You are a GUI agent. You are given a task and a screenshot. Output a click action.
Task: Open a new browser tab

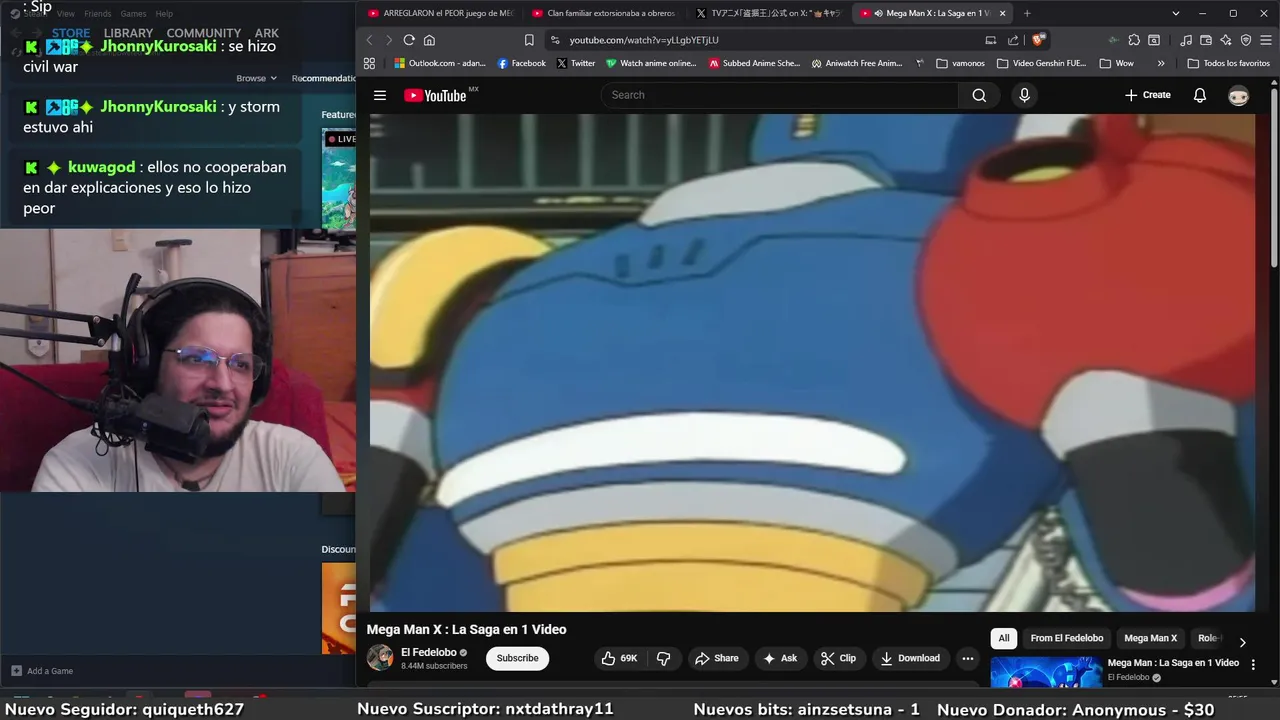pyautogui.click(x=1027, y=13)
